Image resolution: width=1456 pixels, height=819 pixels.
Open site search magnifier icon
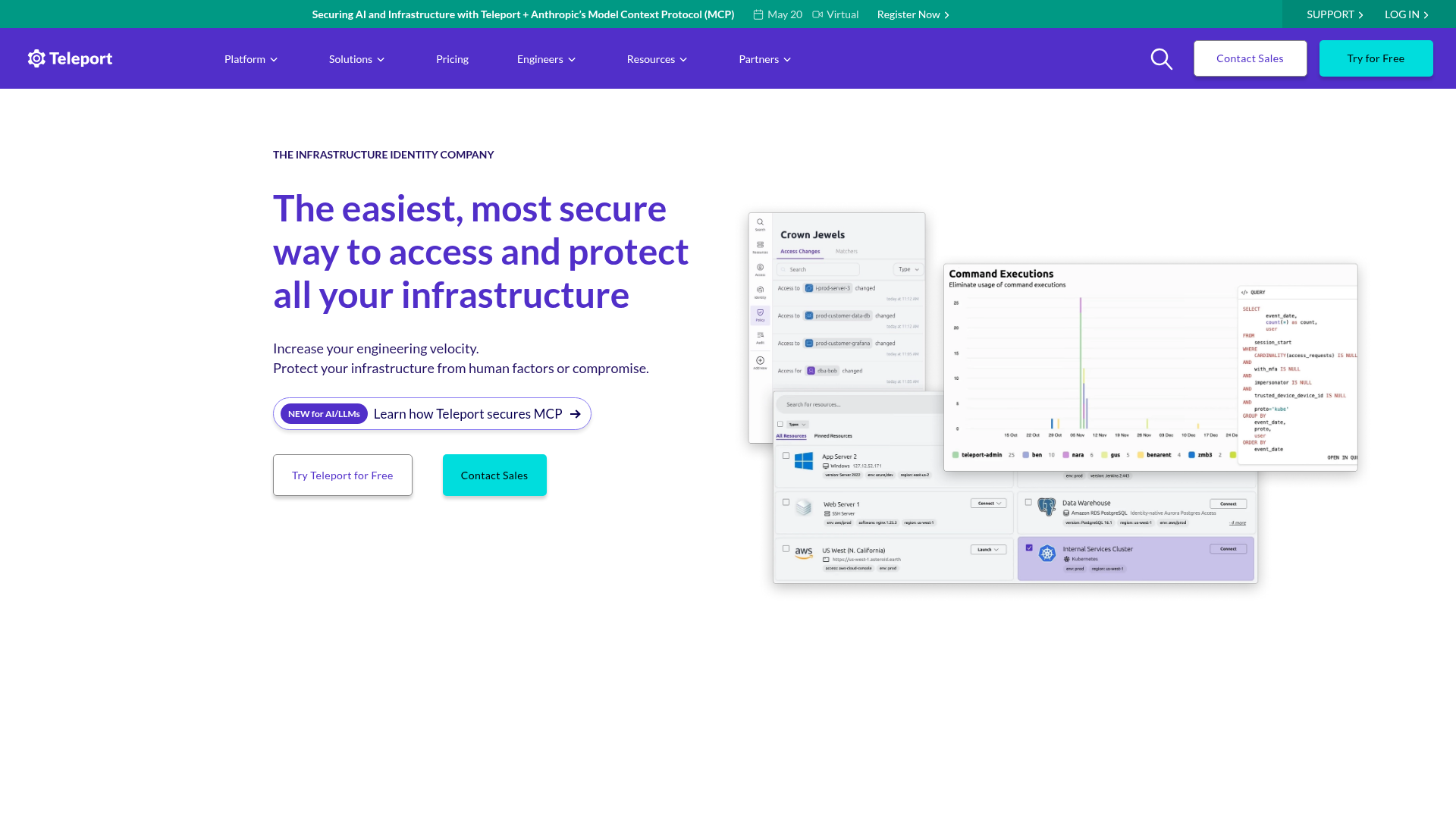click(x=1161, y=58)
